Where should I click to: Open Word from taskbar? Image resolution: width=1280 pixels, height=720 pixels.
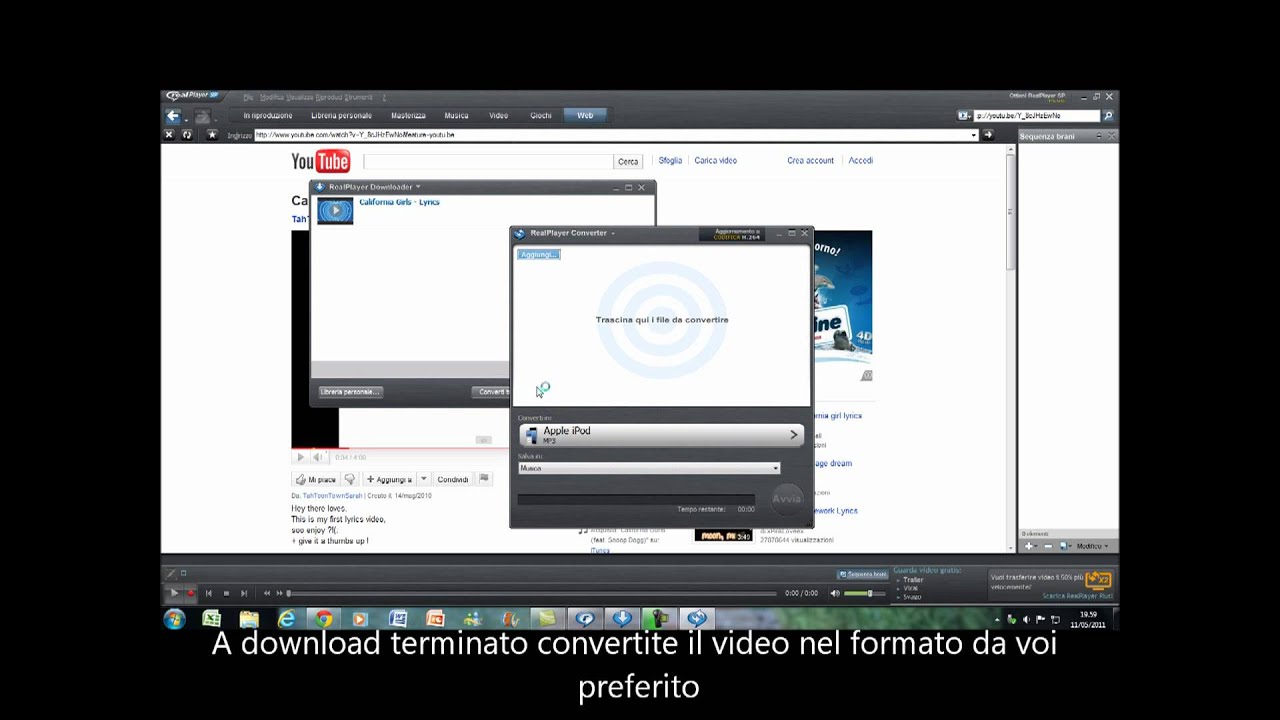point(397,619)
